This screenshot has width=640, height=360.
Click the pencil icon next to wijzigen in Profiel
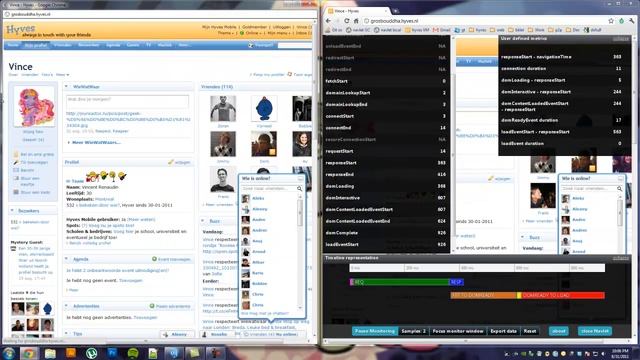[171, 162]
